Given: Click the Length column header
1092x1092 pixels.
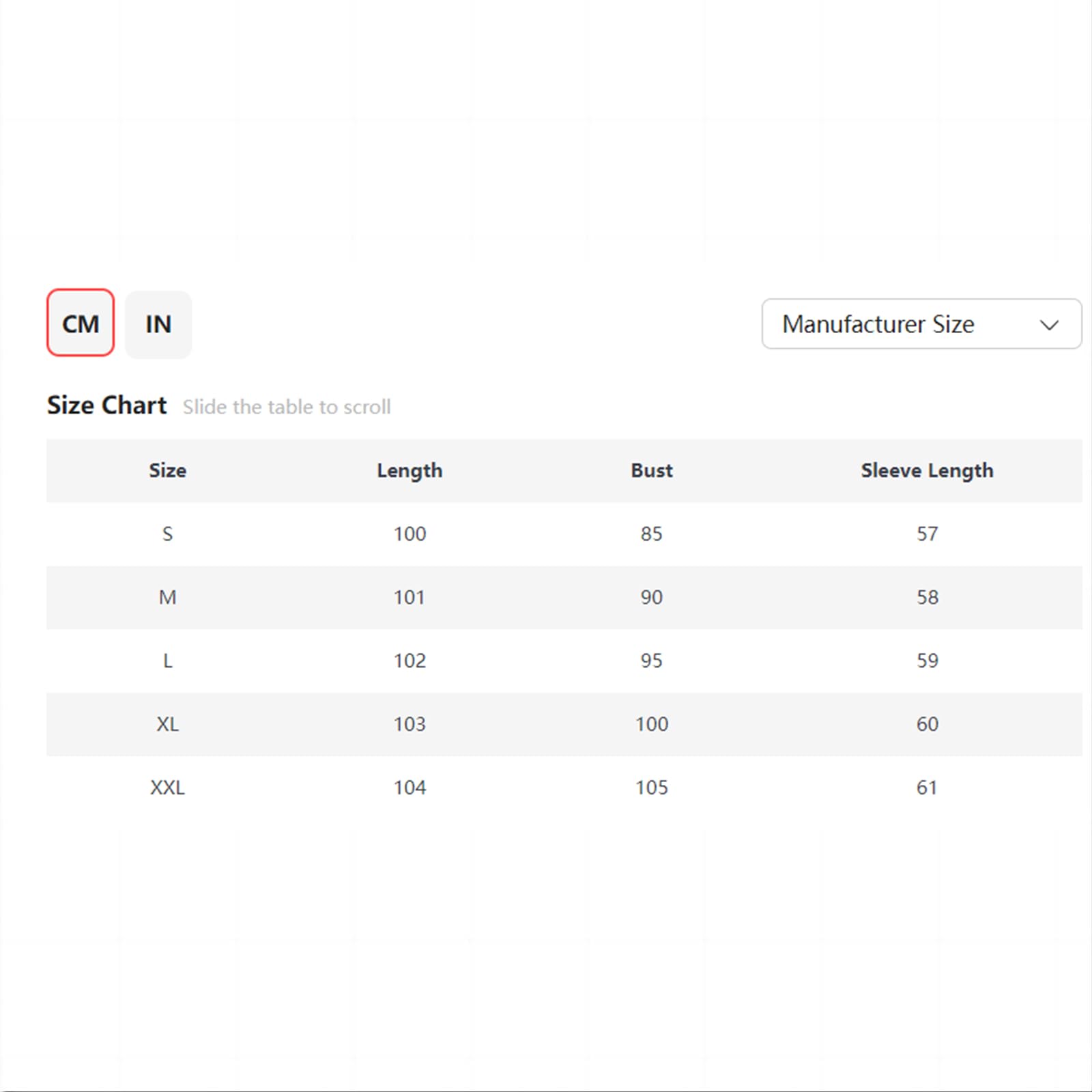Looking at the screenshot, I should [x=409, y=470].
